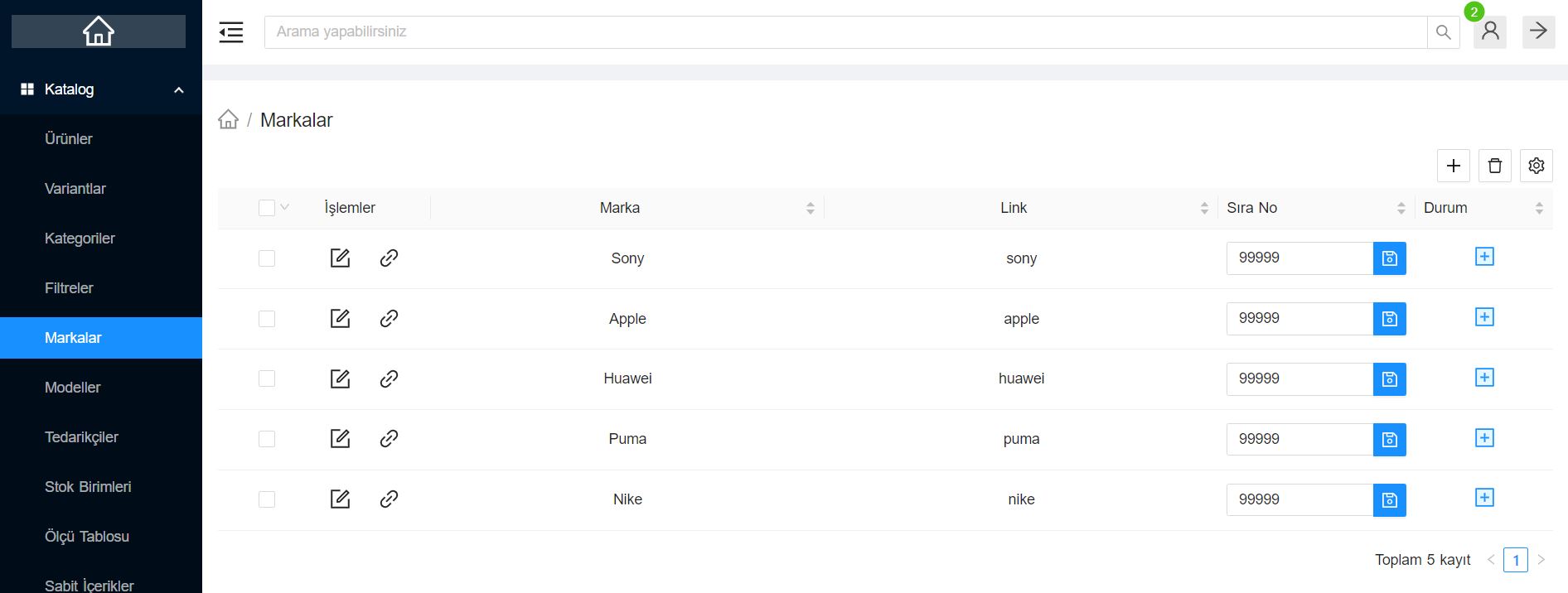Edit the Puma brand

pos(340,438)
